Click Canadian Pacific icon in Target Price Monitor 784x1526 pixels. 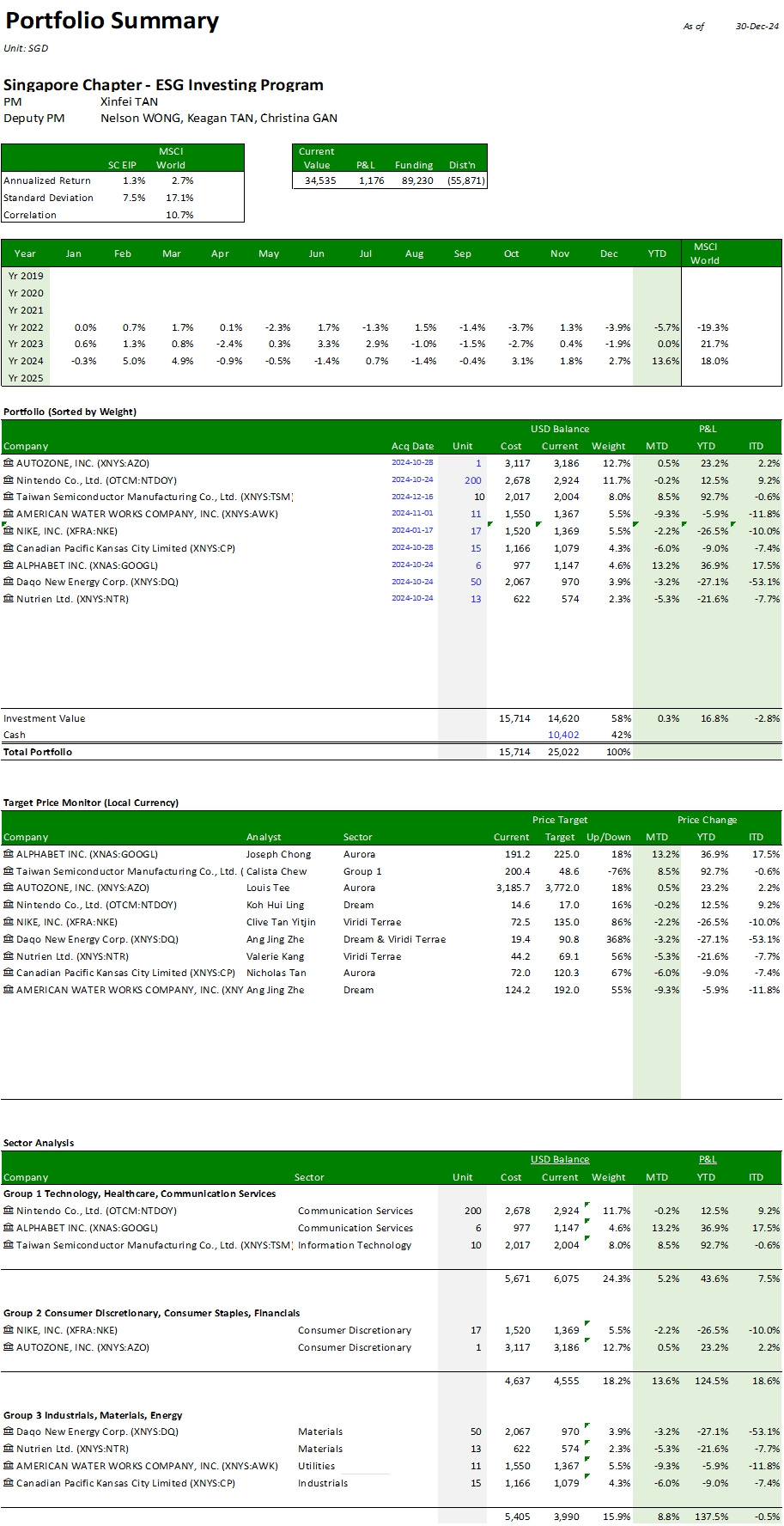tap(9, 973)
